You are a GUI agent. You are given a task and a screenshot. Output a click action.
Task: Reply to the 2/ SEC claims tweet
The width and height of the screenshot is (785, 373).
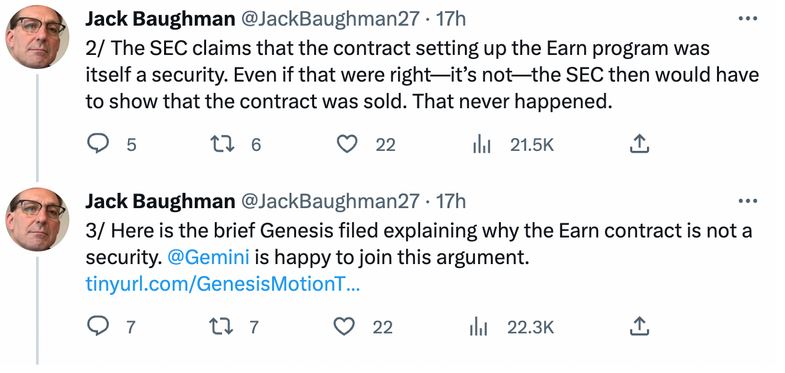[98, 145]
